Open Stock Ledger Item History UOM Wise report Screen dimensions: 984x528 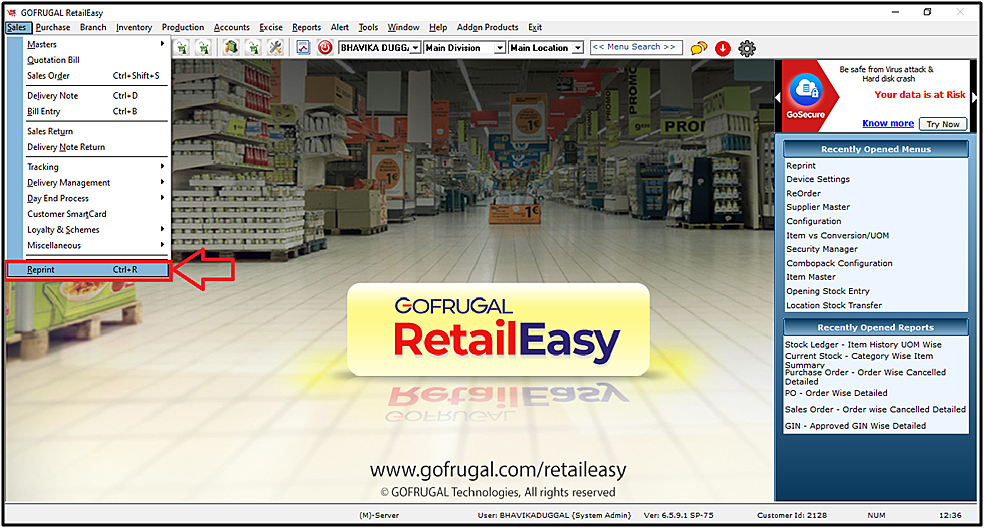pos(863,345)
